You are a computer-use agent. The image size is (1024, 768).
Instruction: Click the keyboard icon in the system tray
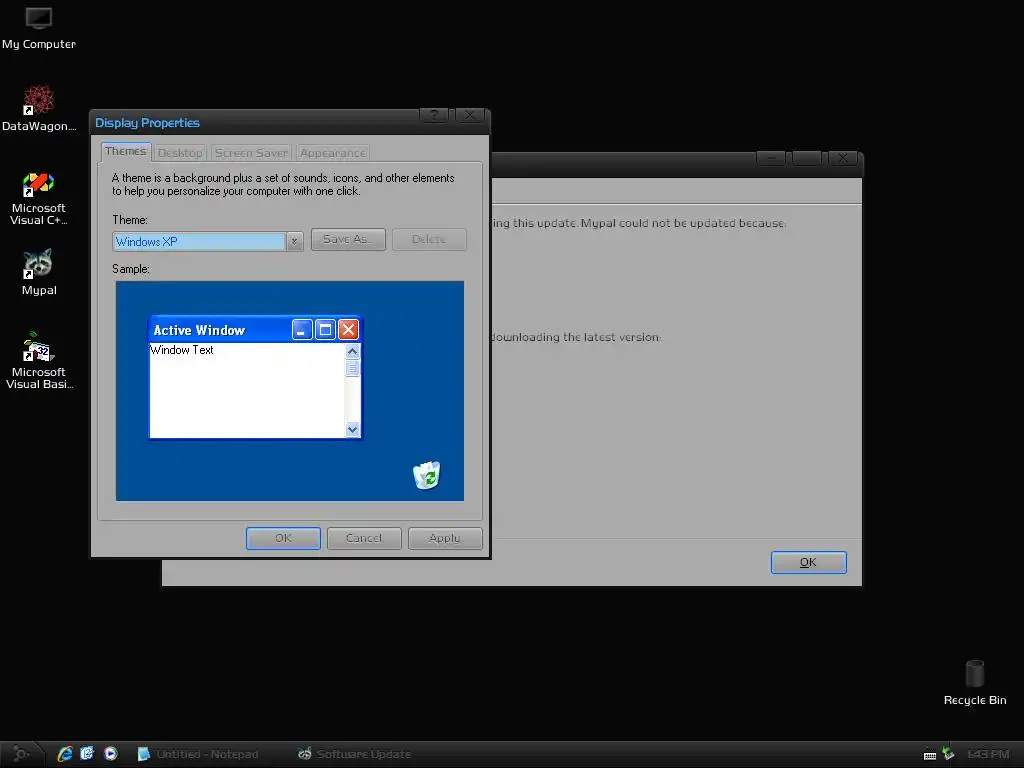coord(930,755)
